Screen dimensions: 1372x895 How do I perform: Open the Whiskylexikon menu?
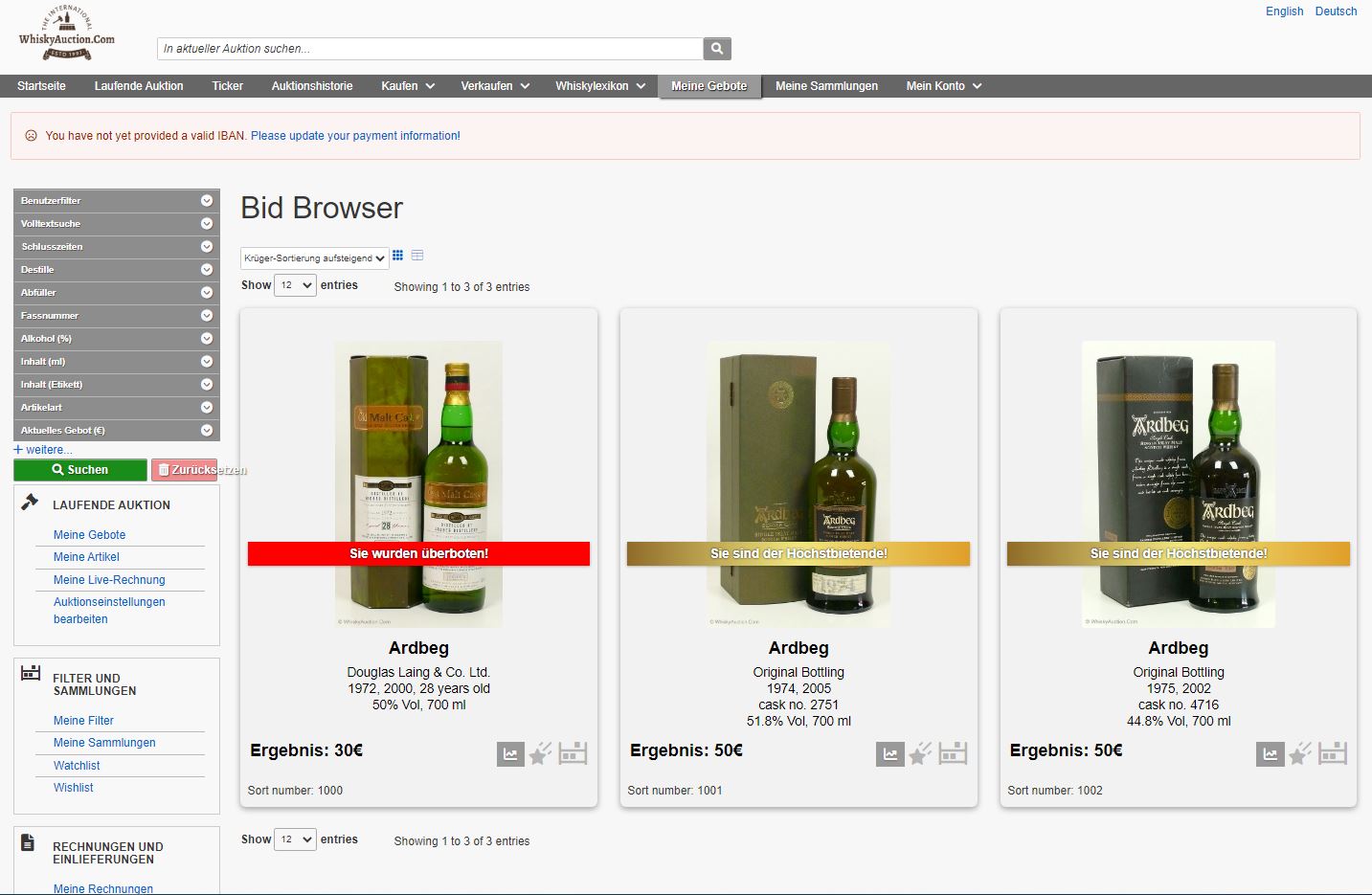pos(600,86)
